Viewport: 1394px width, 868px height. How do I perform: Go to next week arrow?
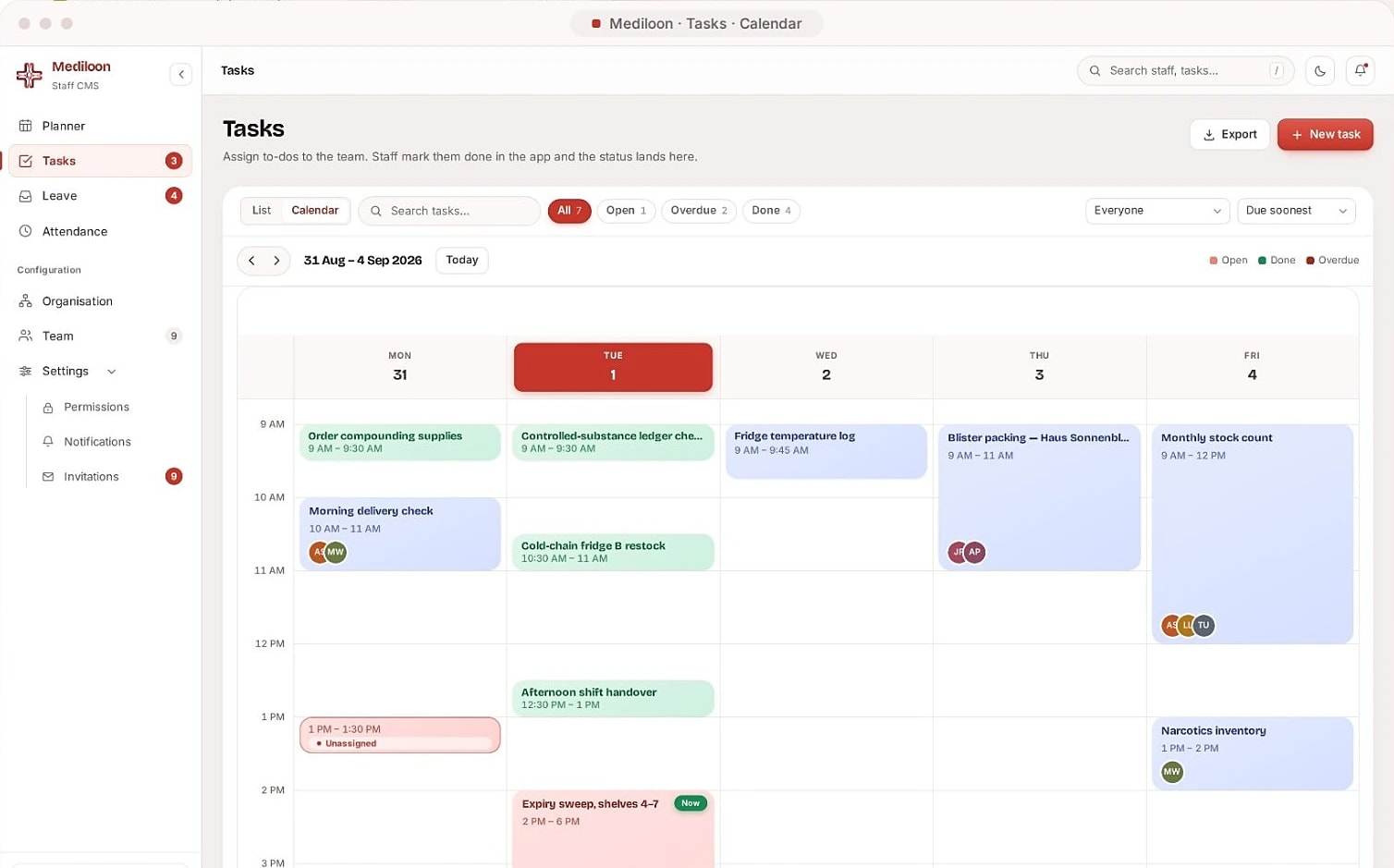[x=276, y=261]
